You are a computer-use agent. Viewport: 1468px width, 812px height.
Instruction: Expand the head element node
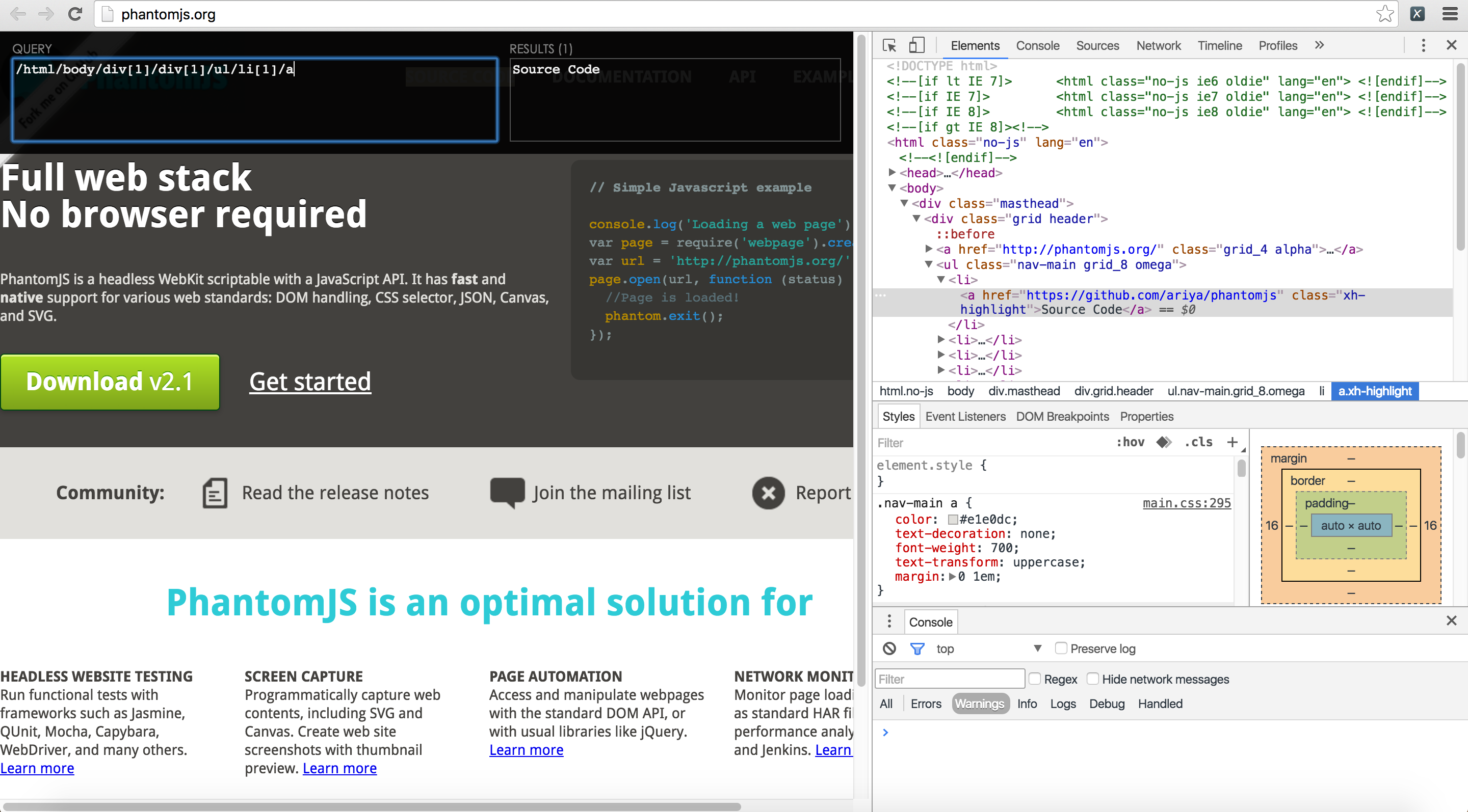893,173
